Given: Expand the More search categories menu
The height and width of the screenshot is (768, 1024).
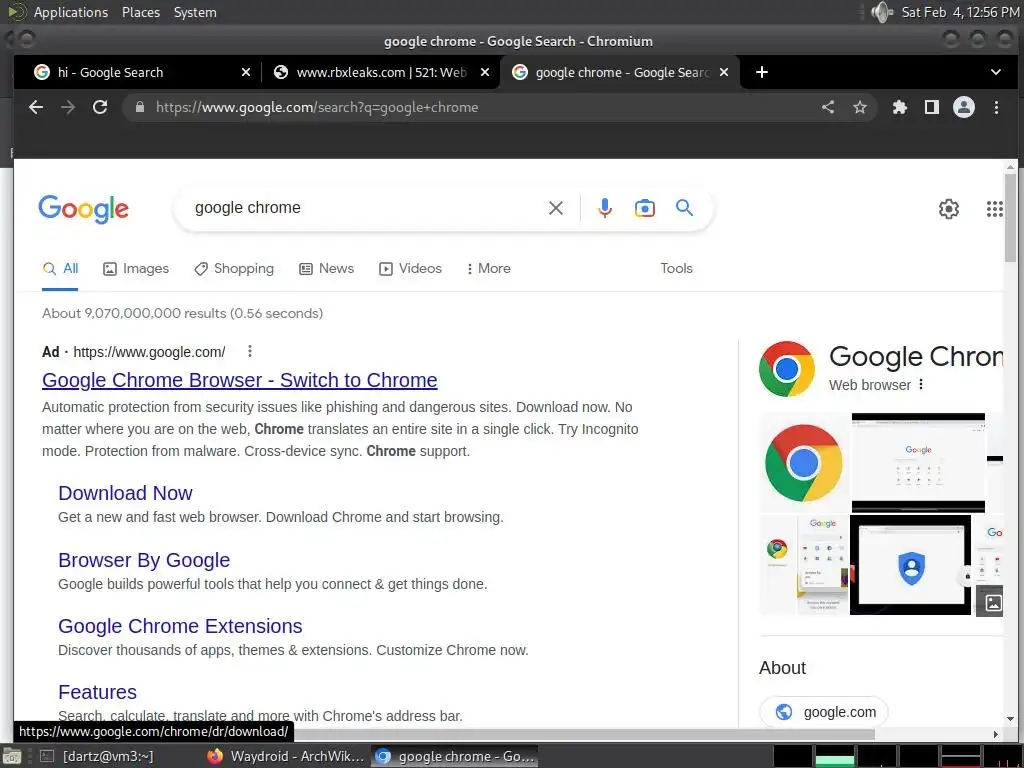Looking at the screenshot, I should coord(488,268).
